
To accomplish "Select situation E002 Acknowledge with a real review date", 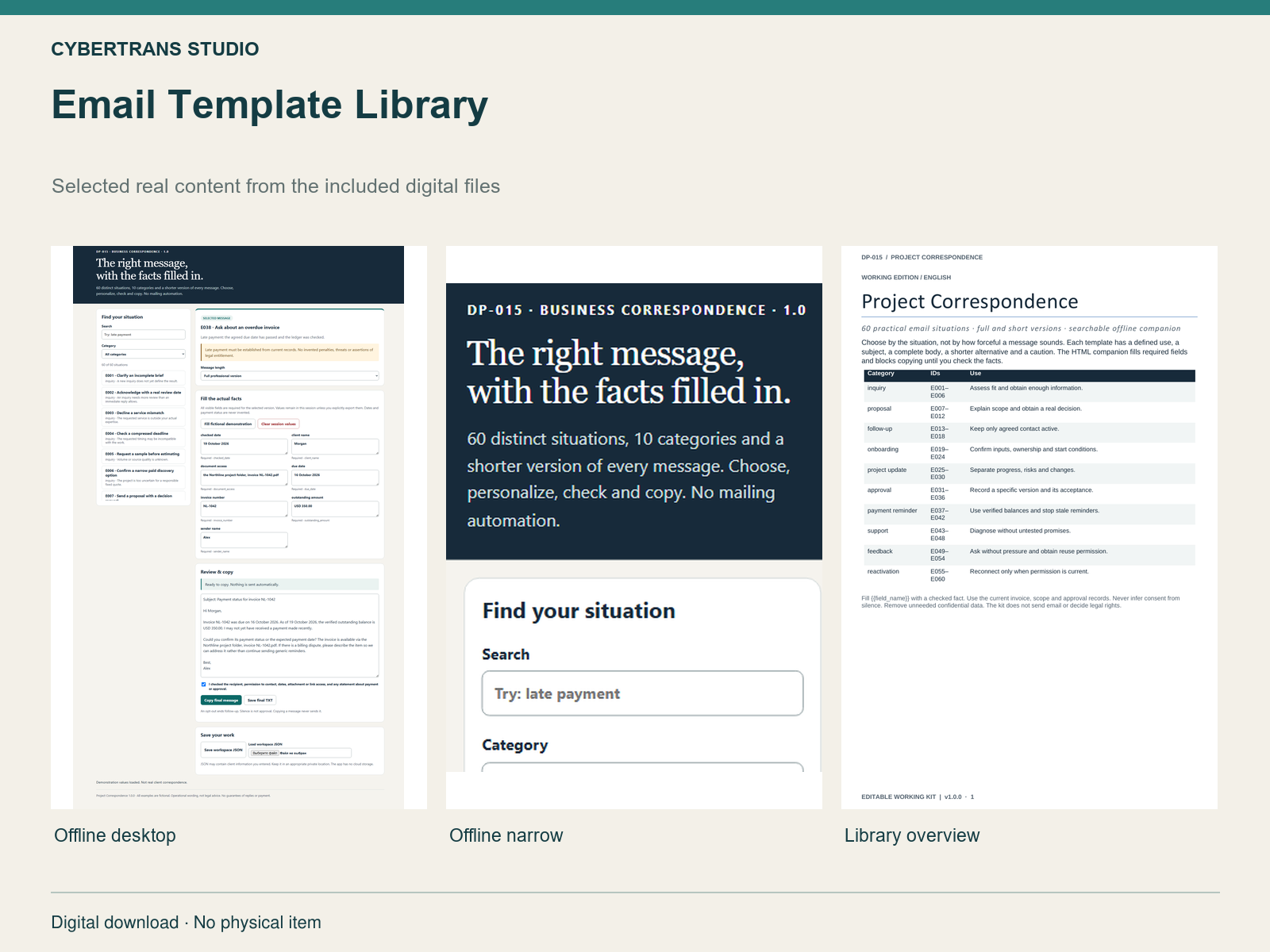I will point(143,397).
